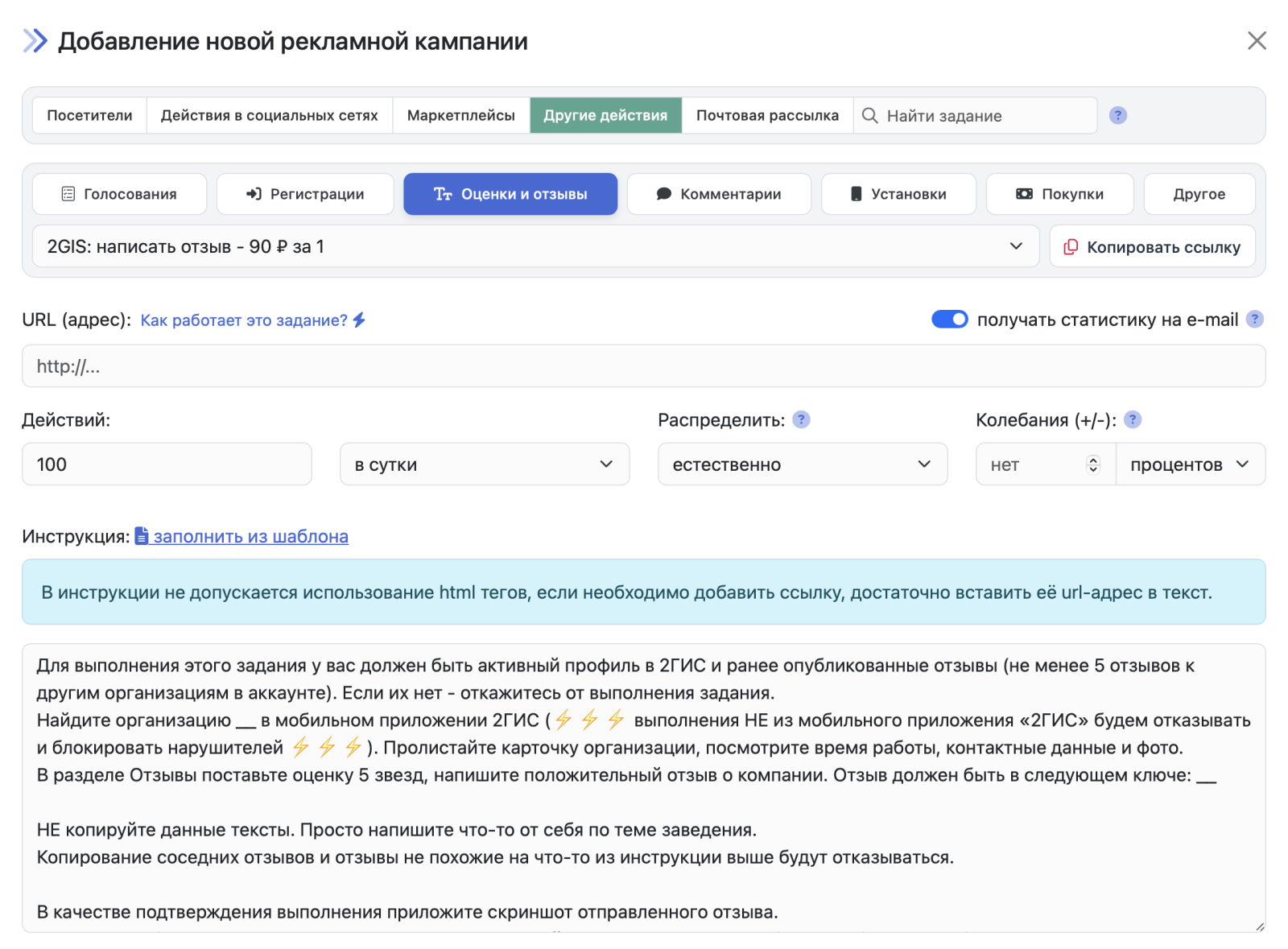The height and width of the screenshot is (949, 1288).
Task: Click the document icon before заполнить из шаблона
Action: pos(142,536)
